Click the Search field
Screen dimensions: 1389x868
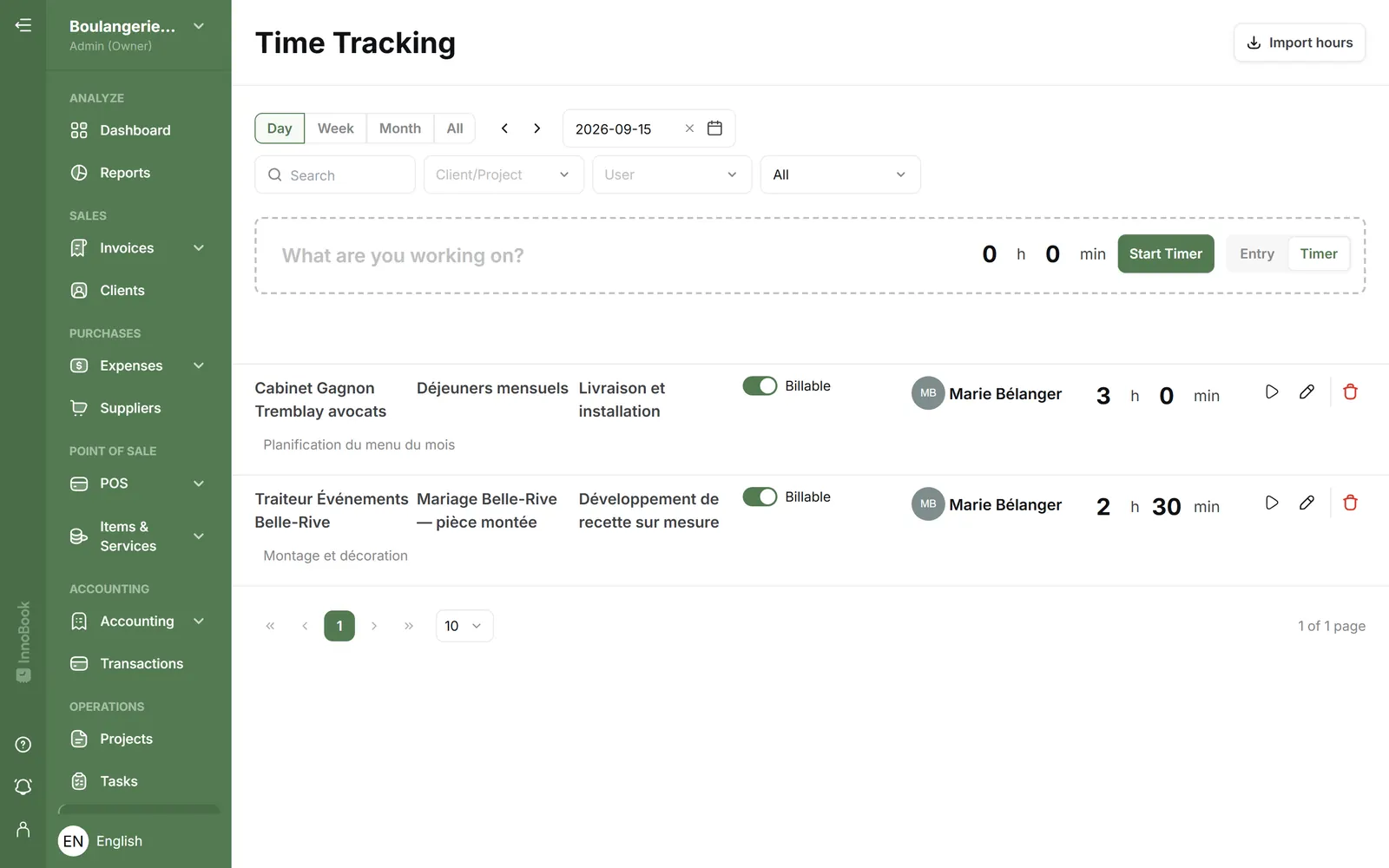335,174
